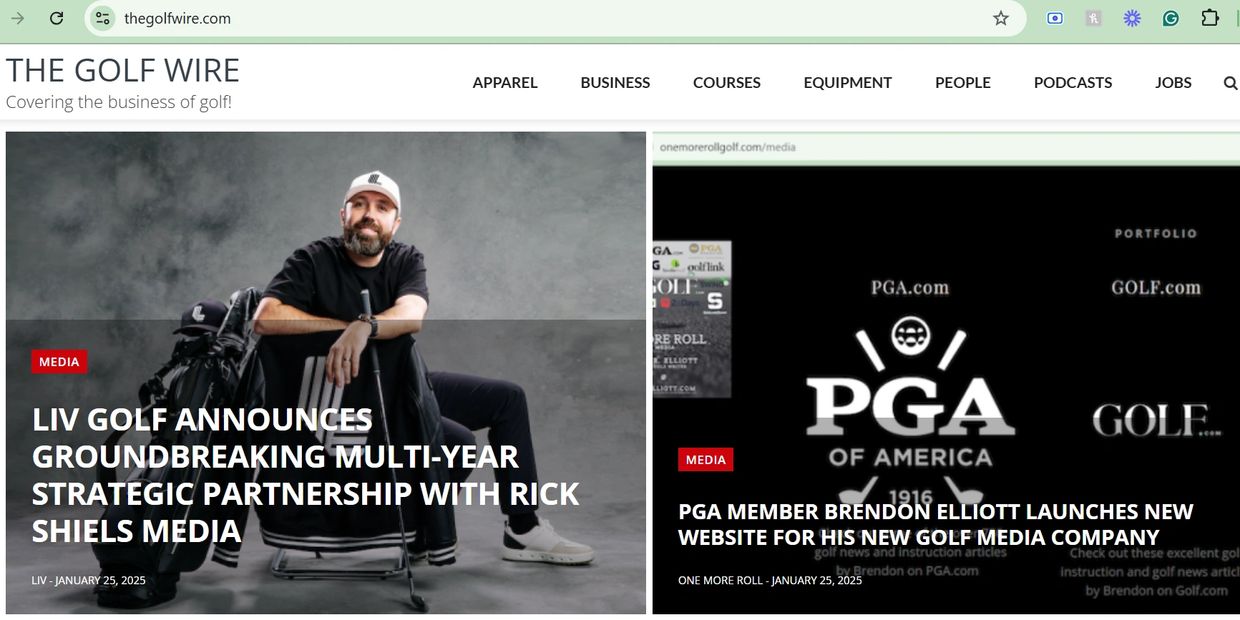Image resolution: width=1240 pixels, height=620 pixels.
Task: Open the Business menu
Action: tap(615, 83)
